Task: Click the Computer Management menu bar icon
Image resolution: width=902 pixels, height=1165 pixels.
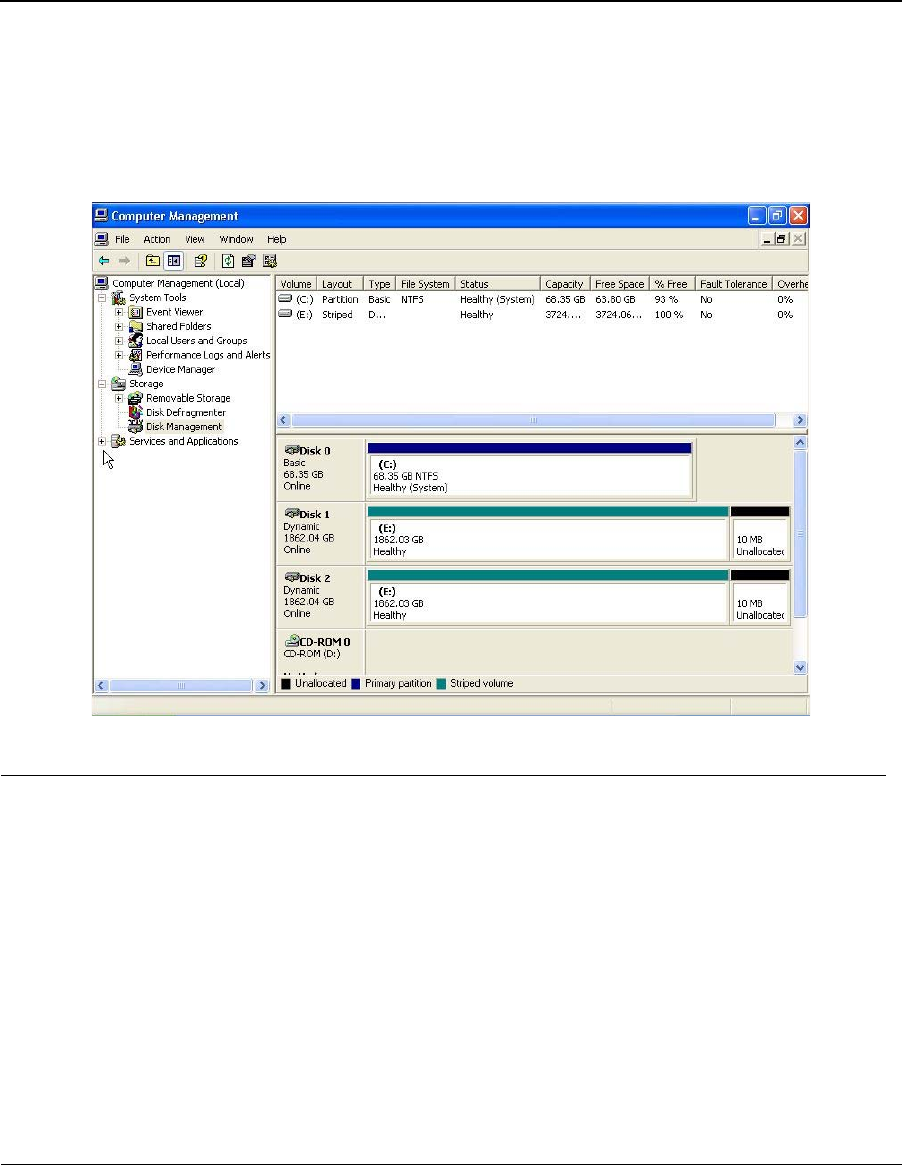Action: pyautogui.click(x=102, y=239)
